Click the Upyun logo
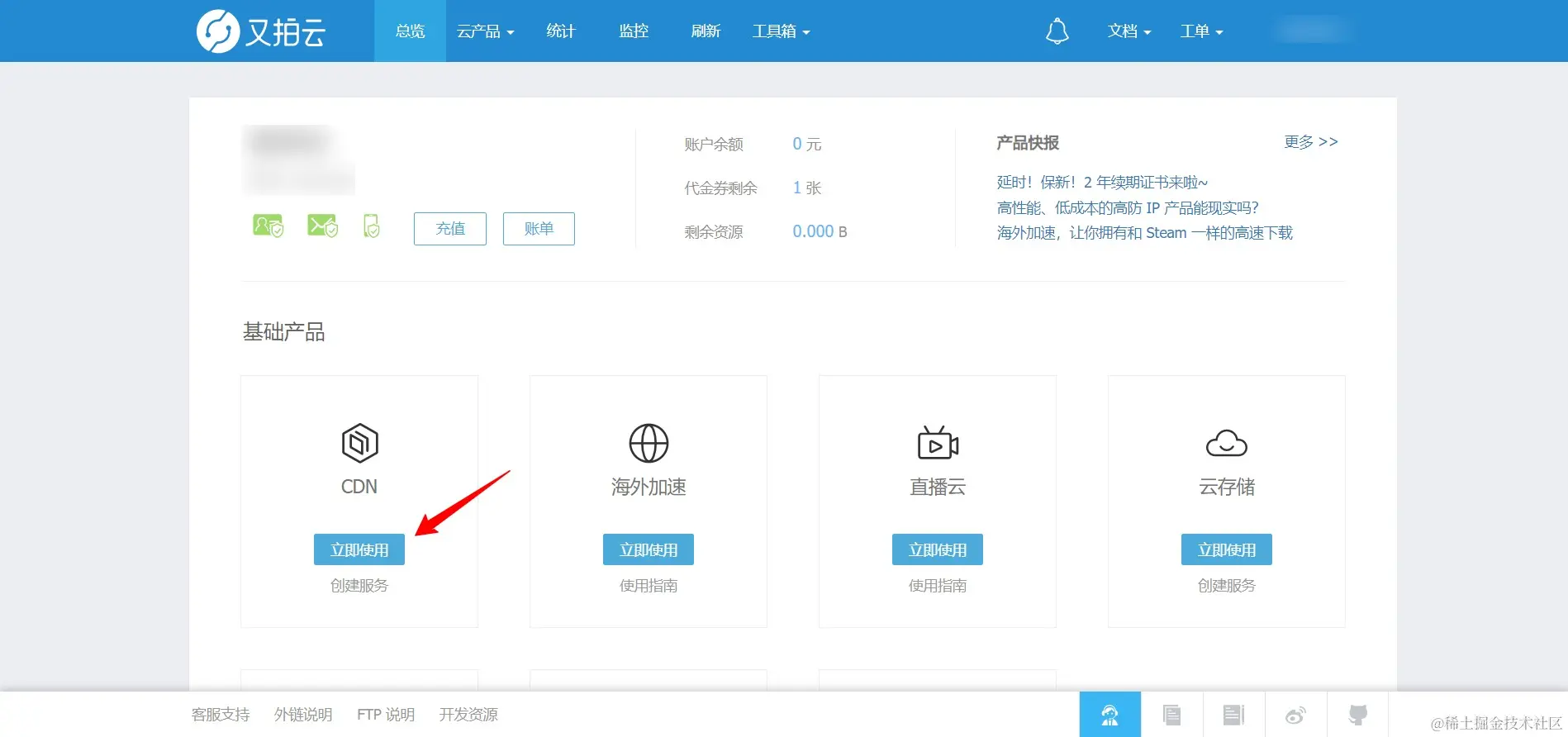The width and height of the screenshot is (1568, 737). tap(261, 31)
